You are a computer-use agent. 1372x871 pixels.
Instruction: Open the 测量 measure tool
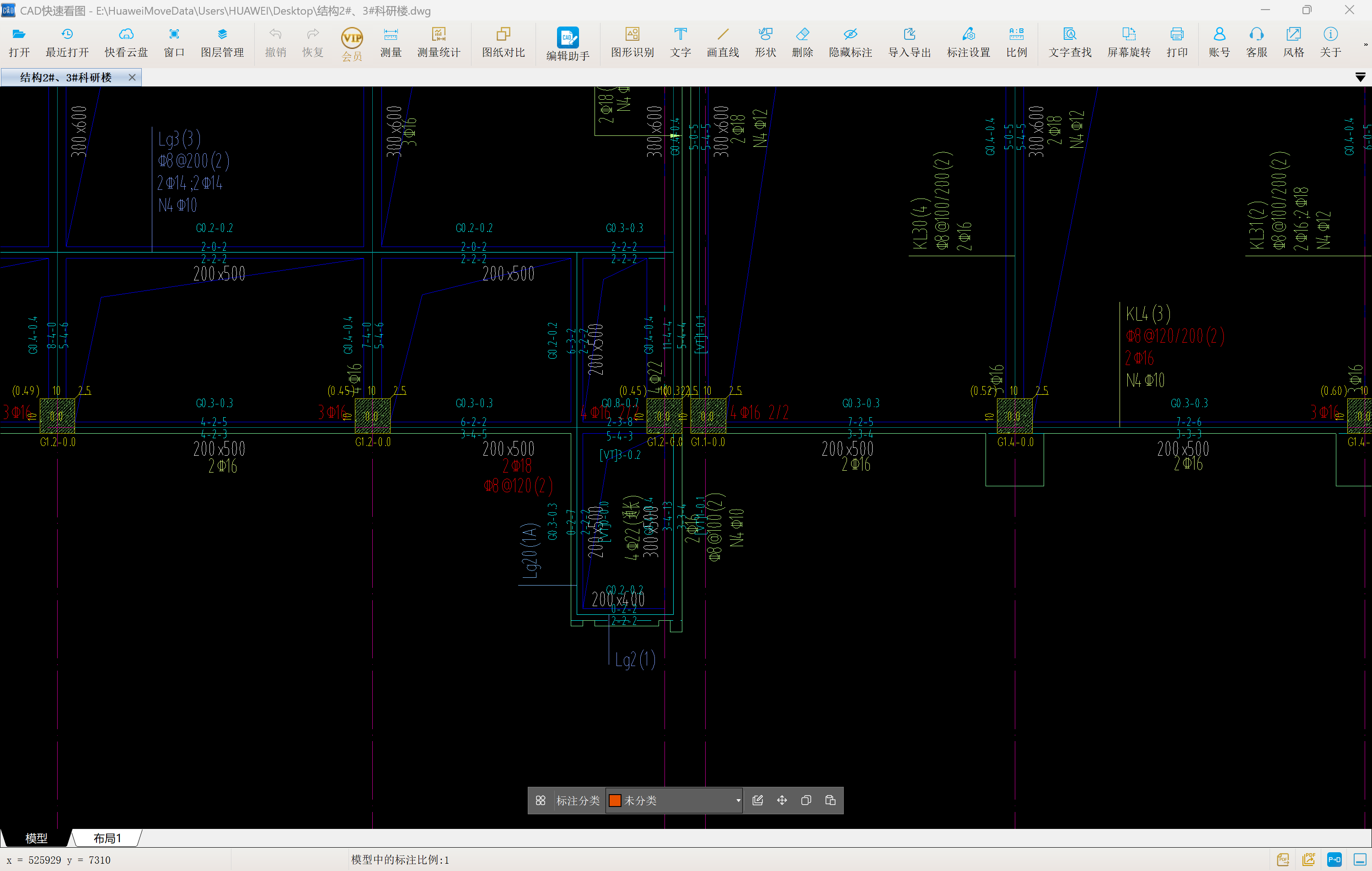390,42
